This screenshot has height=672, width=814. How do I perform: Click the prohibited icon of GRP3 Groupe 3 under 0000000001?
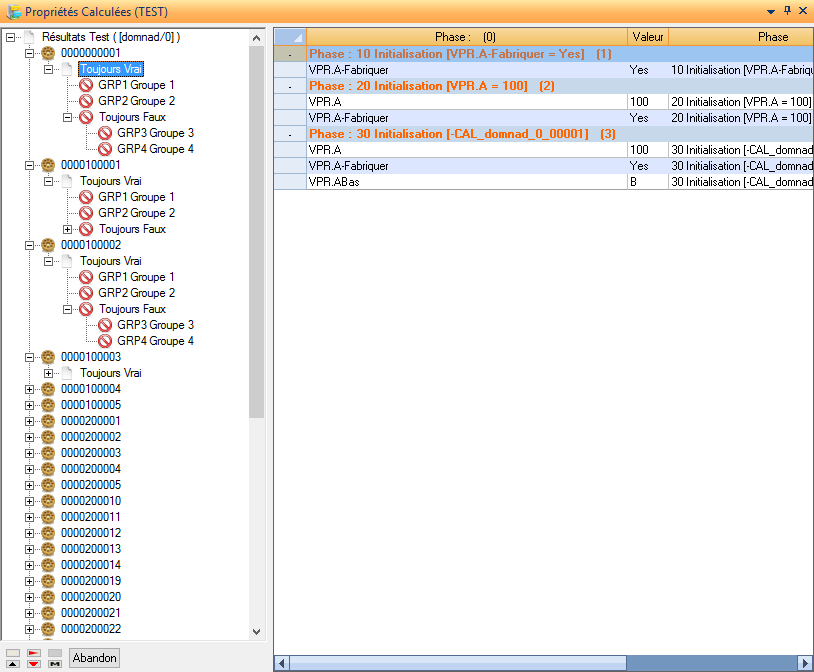pyautogui.click(x=105, y=133)
